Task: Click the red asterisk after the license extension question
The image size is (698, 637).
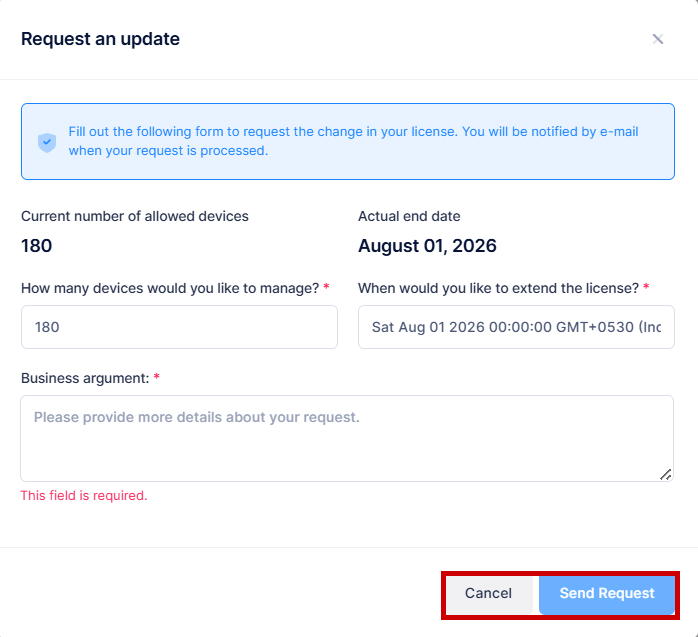Action: [646, 287]
